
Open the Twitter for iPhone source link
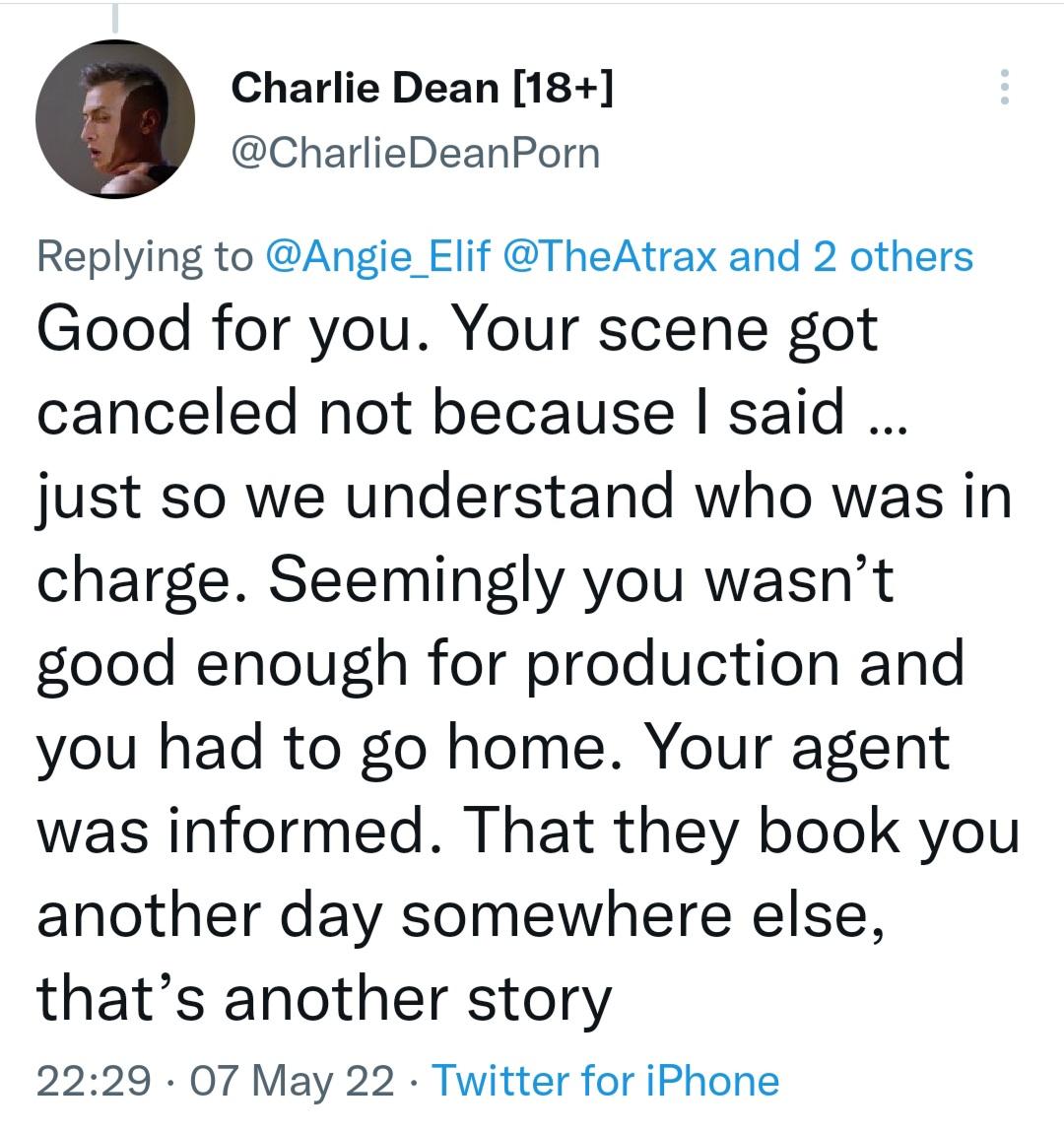tap(606, 1081)
